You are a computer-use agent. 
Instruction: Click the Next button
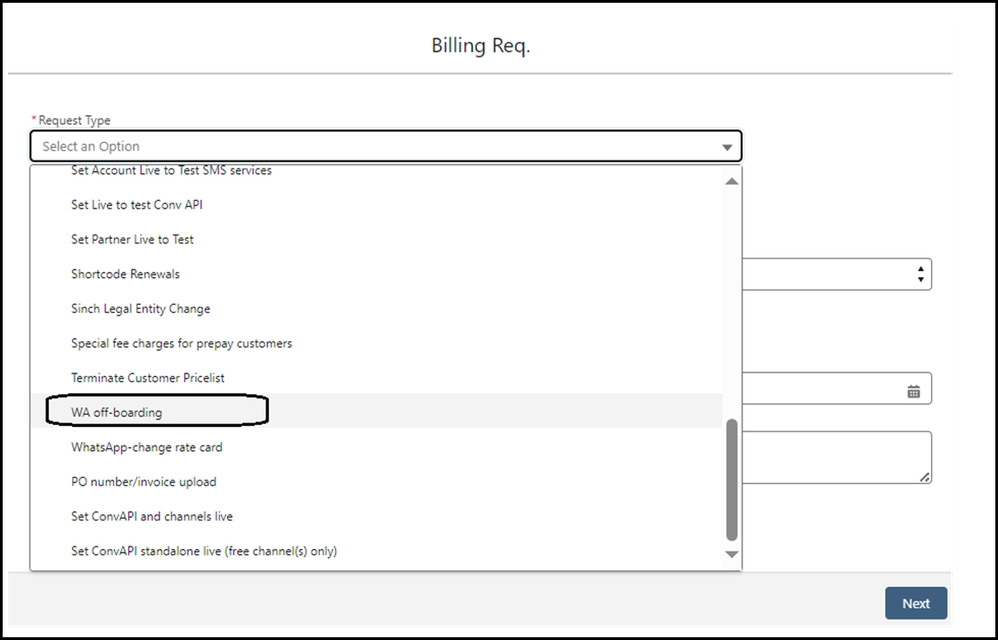pyautogui.click(x=916, y=603)
